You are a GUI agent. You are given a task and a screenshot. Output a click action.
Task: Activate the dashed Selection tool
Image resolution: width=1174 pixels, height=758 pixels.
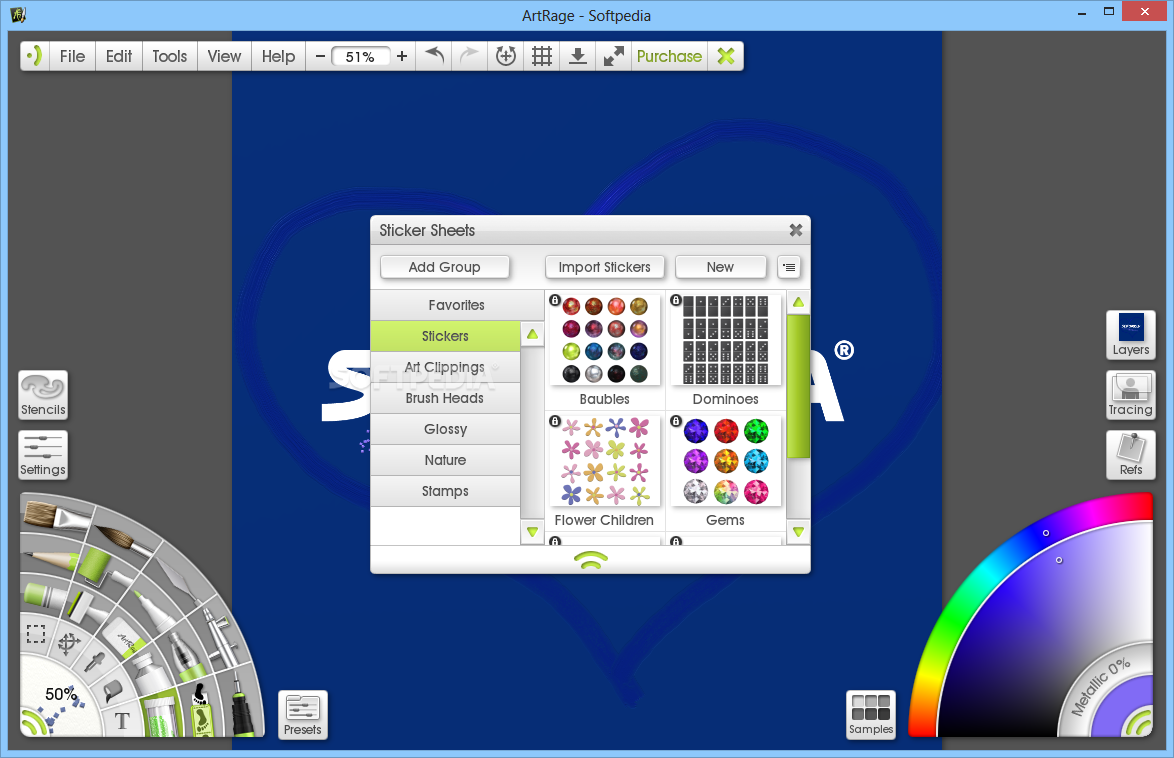point(36,634)
